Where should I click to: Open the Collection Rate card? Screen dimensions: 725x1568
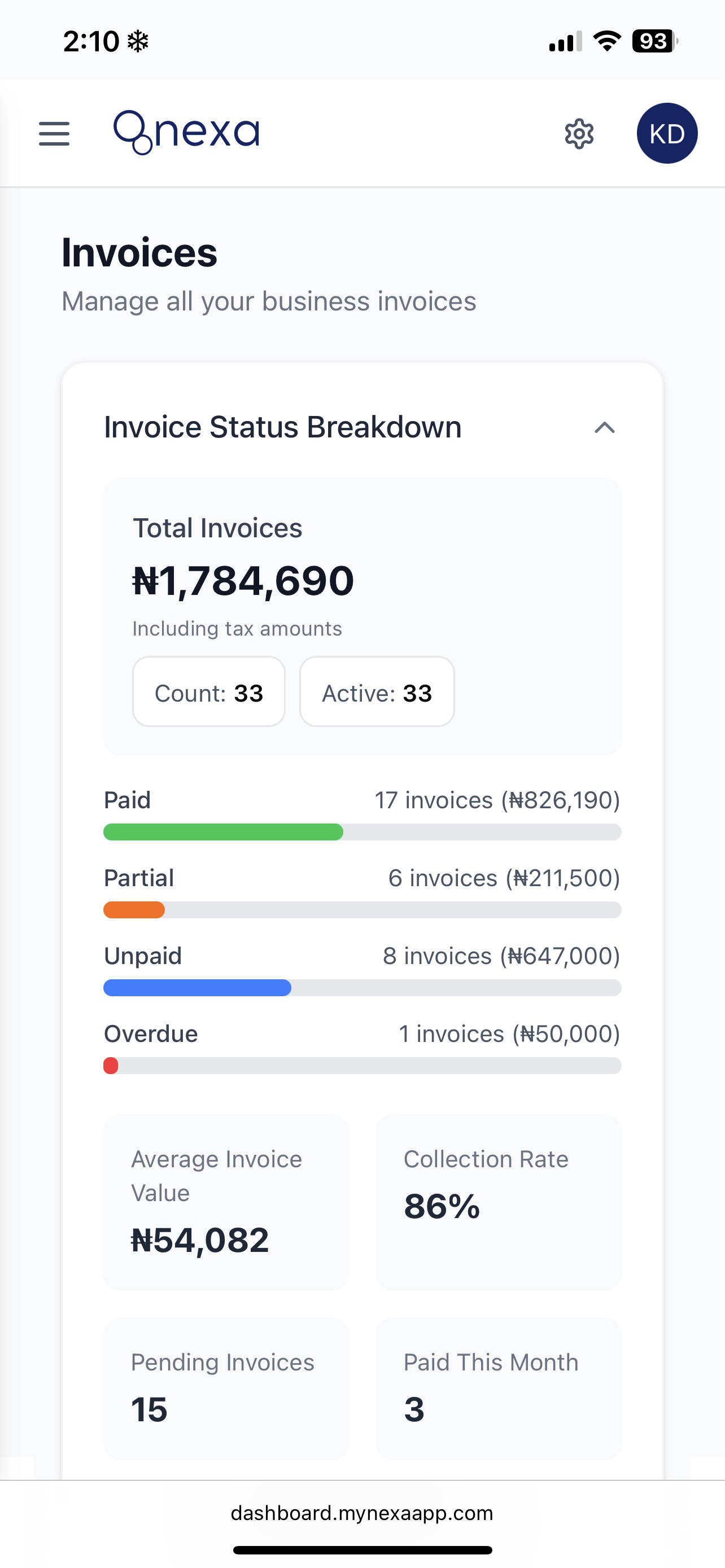[499, 1202]
